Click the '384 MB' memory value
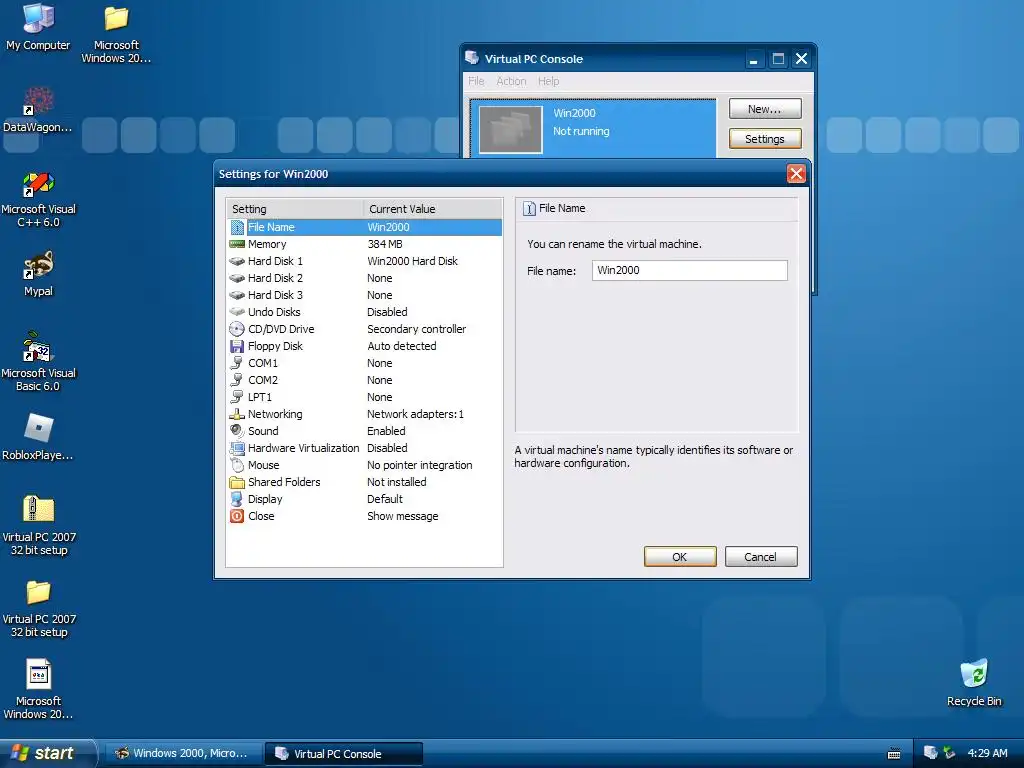 (x=385, y=244)
